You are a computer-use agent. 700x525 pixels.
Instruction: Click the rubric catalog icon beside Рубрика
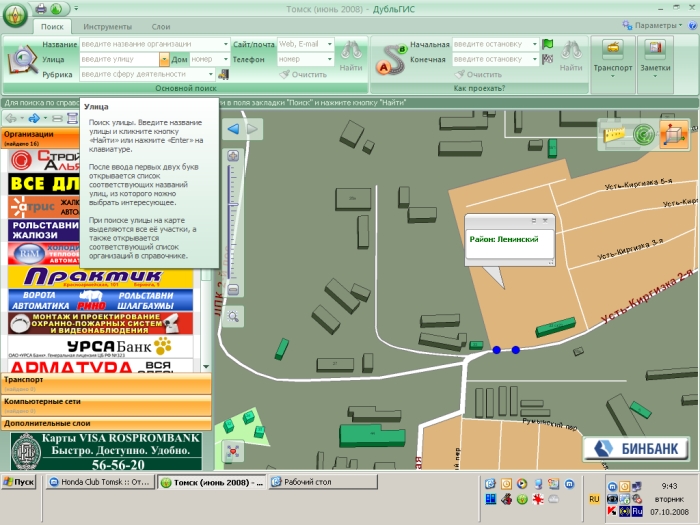(223, 75)
